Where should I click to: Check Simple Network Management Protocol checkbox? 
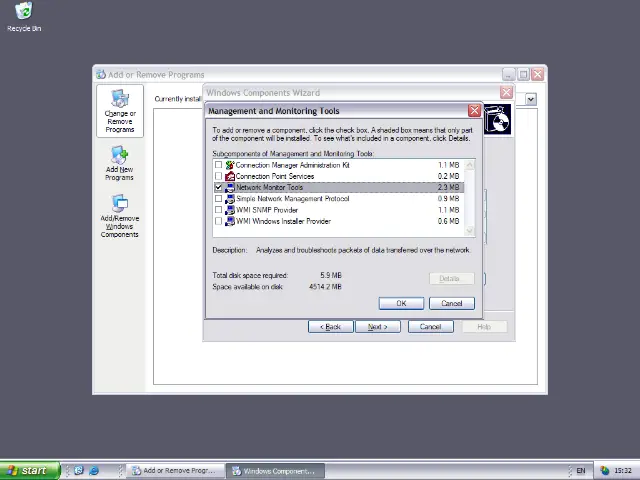[x=218, y=199]
